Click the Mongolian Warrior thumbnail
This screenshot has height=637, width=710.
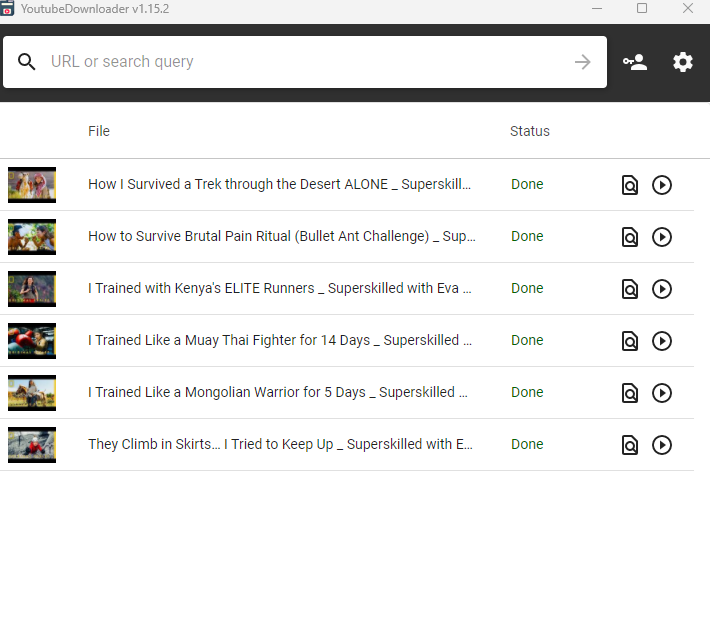[32, 393]
